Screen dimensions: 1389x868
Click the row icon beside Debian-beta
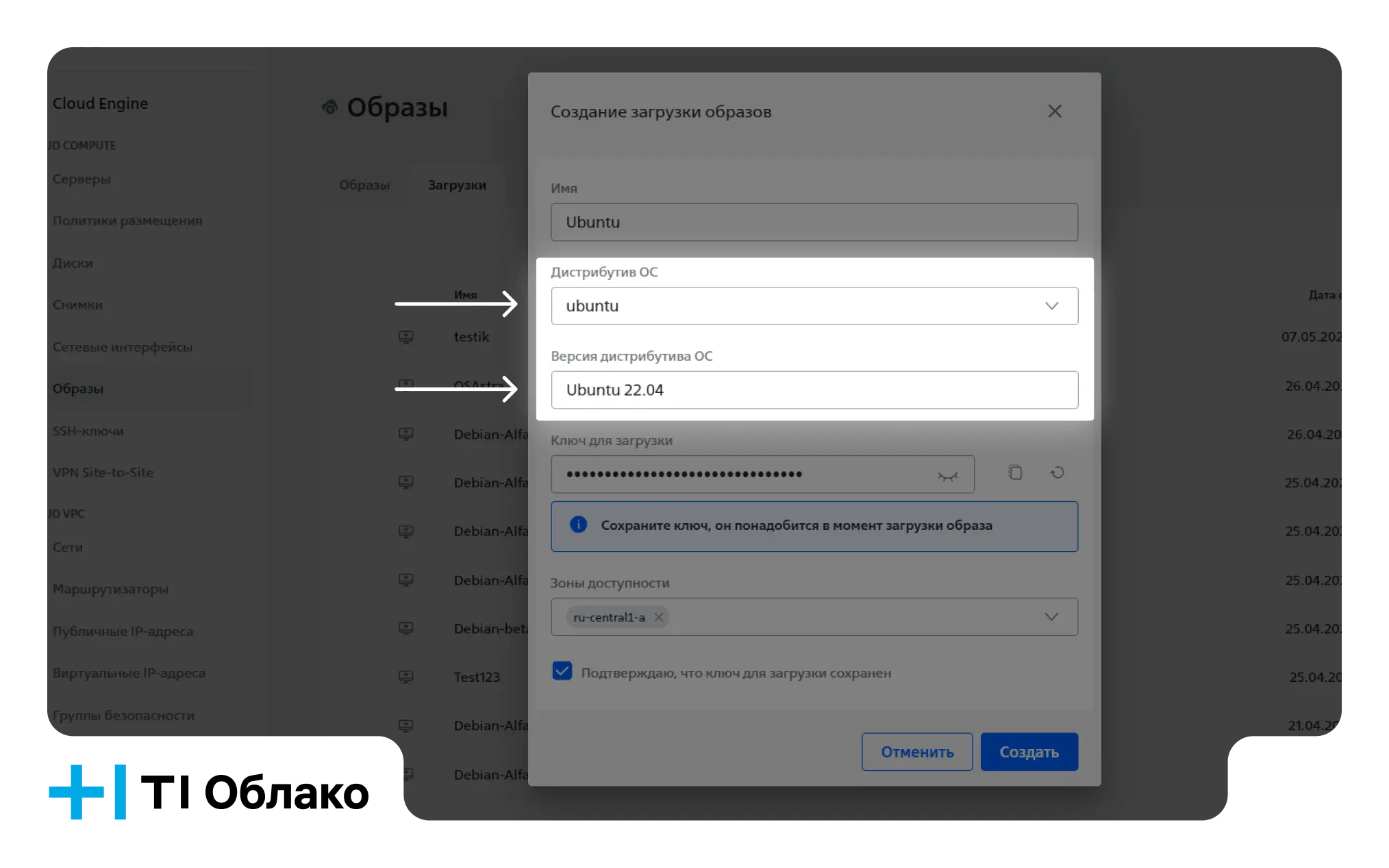click(x=406, y=628)
